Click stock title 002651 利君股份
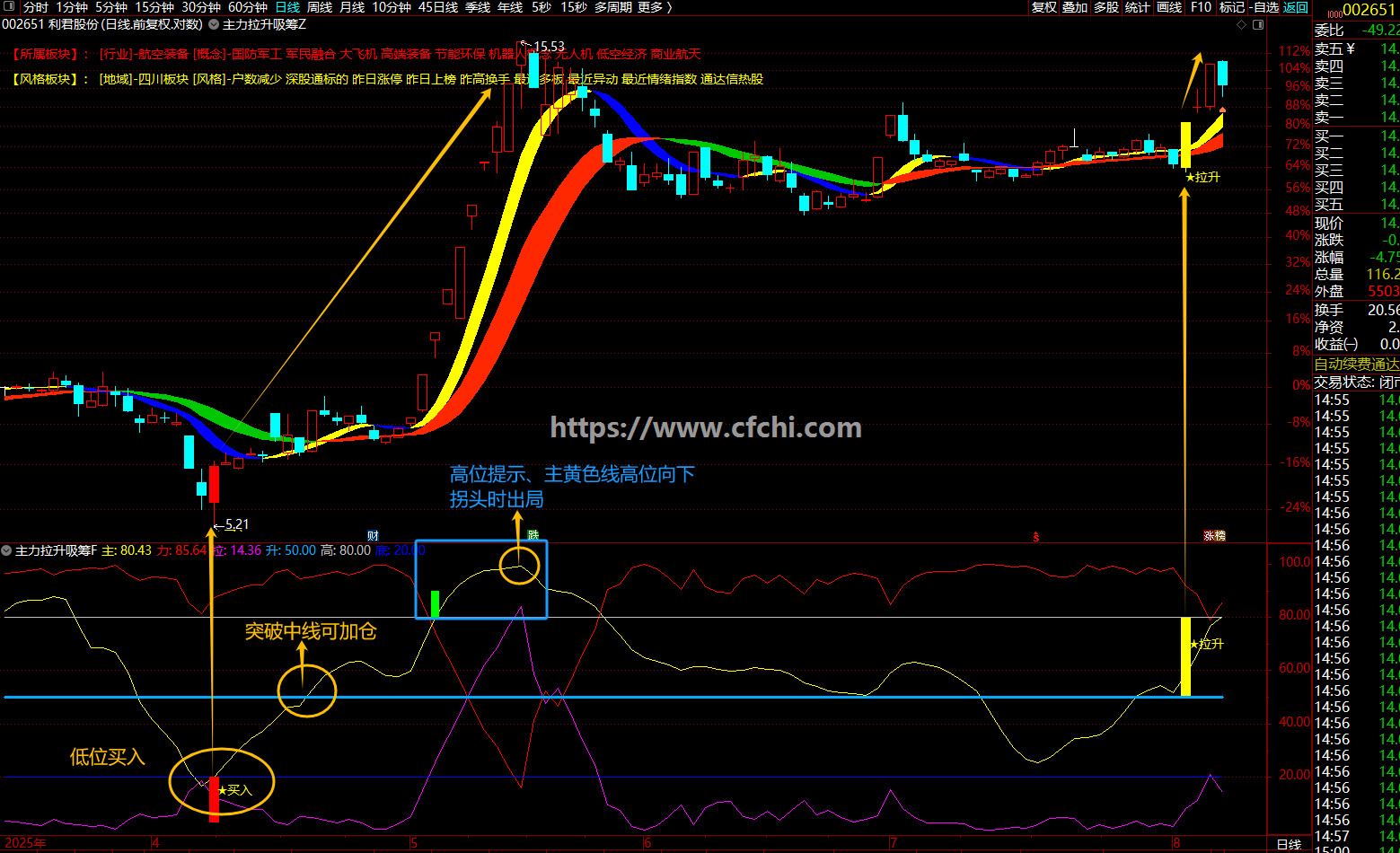1400x853 pixels. pos(50,25)
